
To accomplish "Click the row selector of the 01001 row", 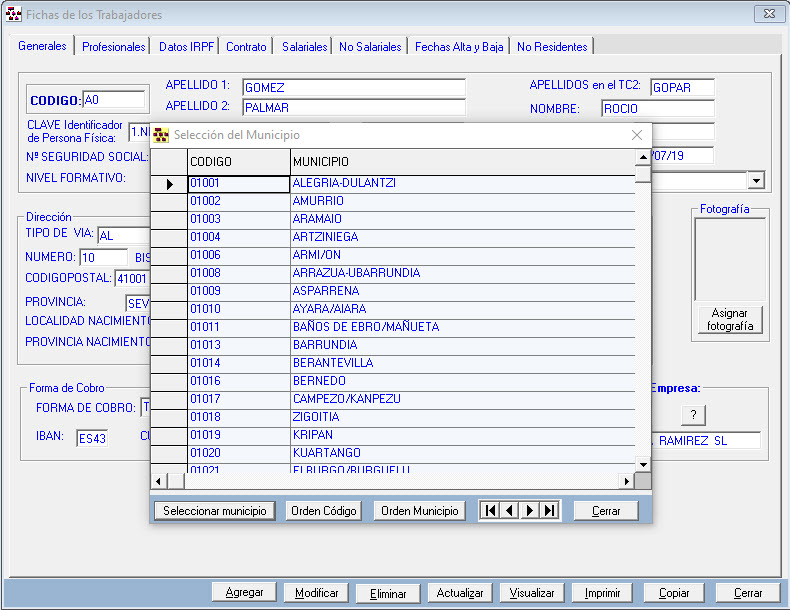I will tap(169, 184).
